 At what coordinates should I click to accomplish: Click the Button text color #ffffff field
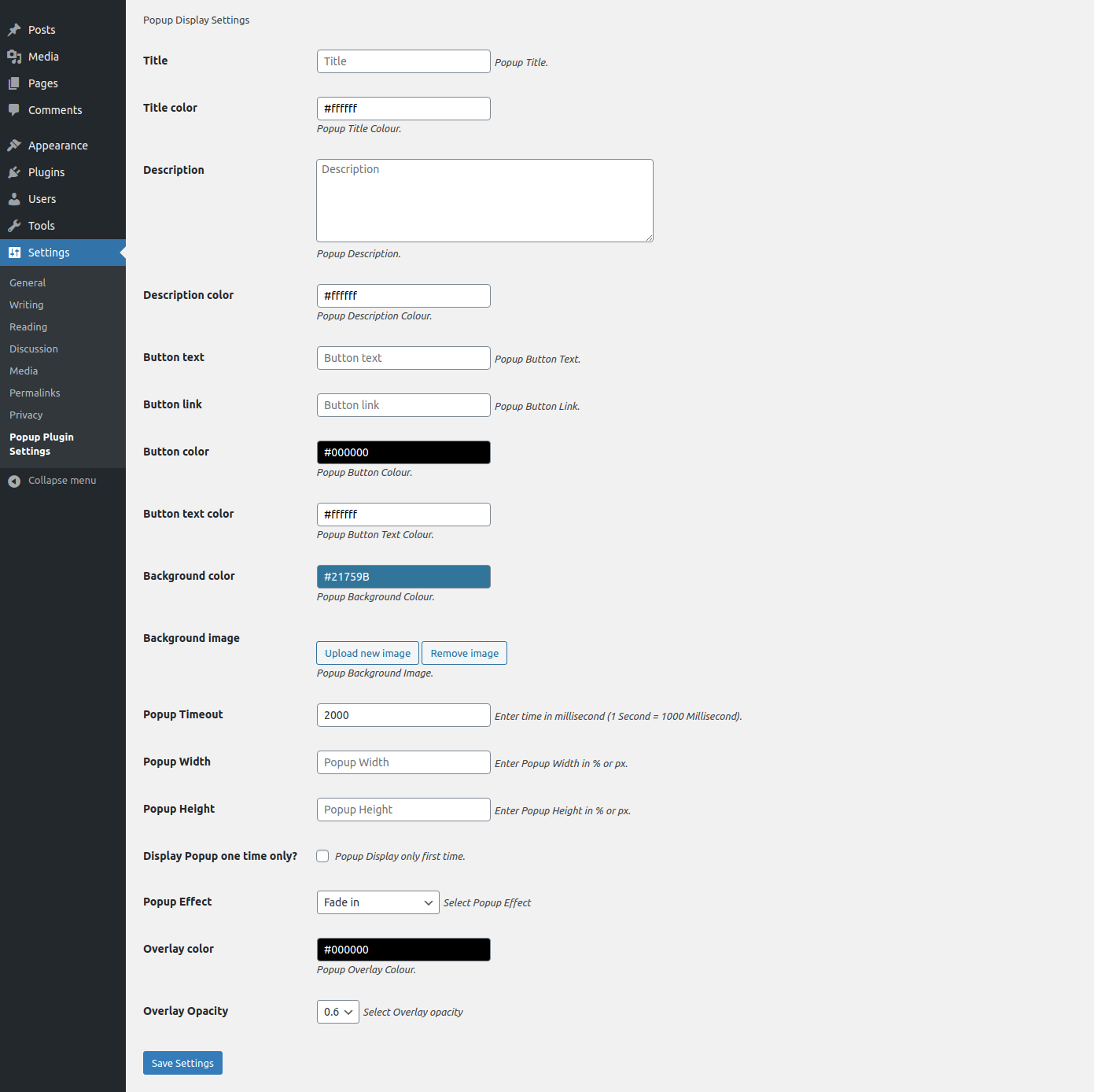coord(403,515)
